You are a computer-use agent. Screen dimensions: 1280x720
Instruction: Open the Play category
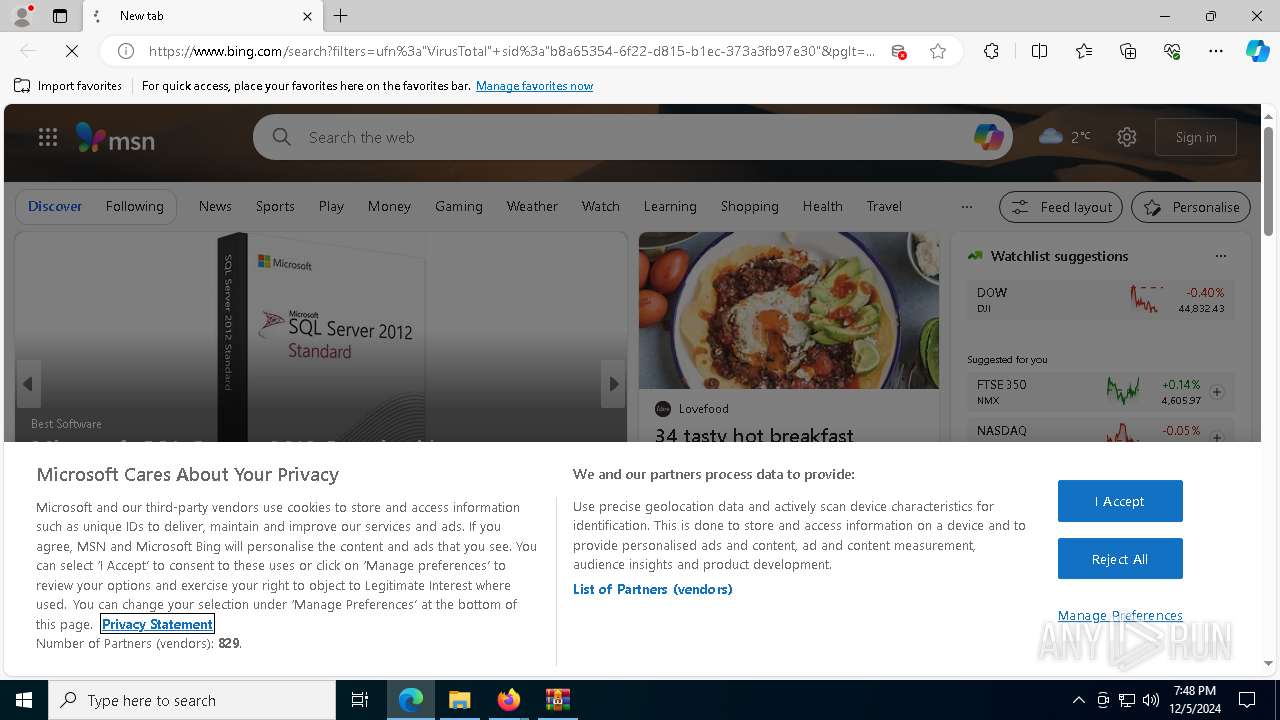tap(331, 206)
